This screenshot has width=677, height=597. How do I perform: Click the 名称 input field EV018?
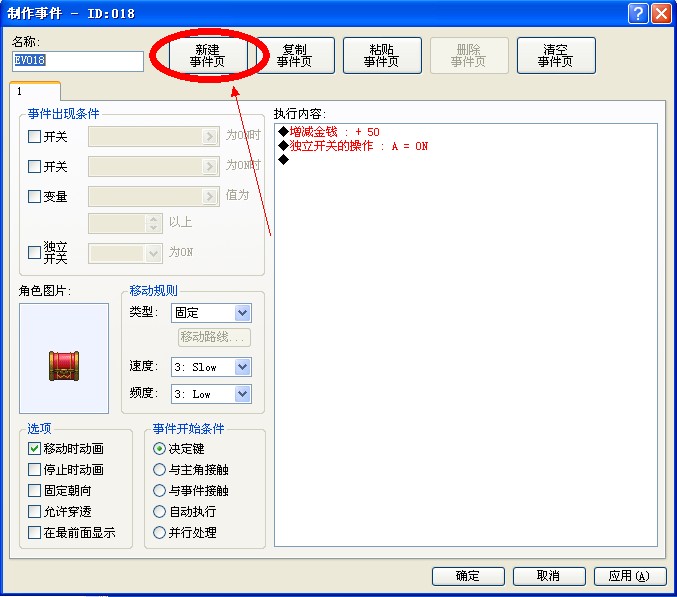[78, 61]
